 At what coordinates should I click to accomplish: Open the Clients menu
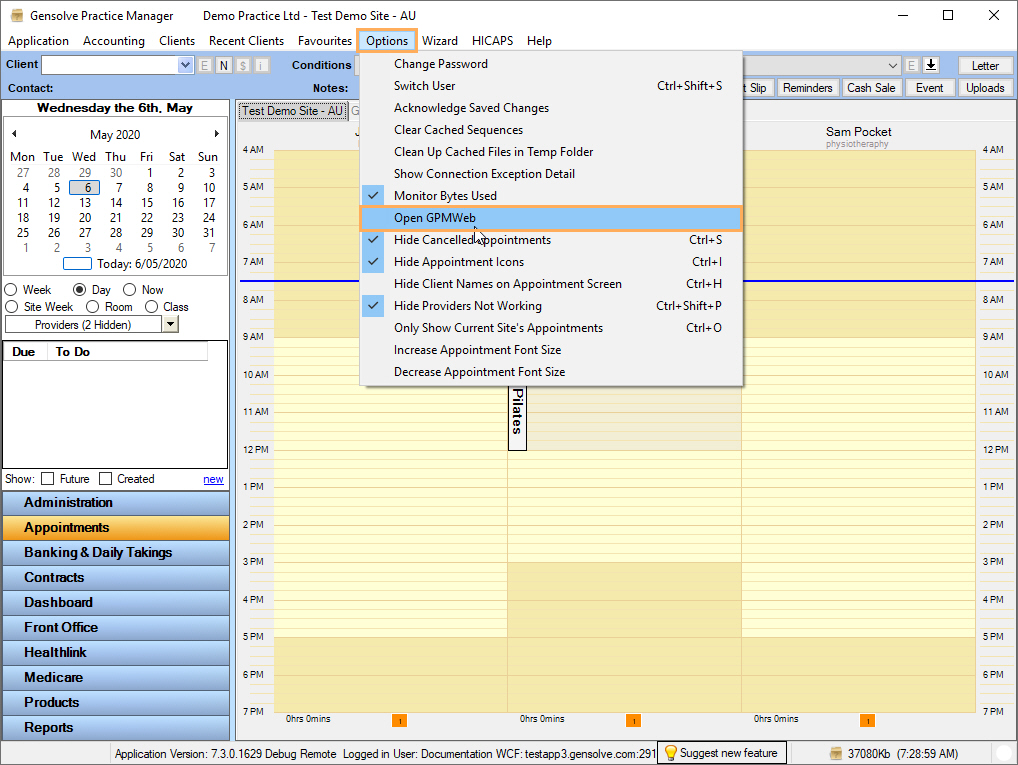click(x=177, y=41)
